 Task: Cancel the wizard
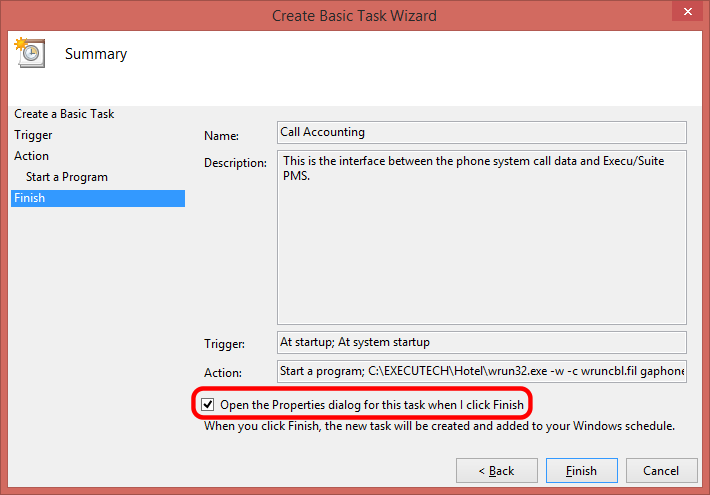pyautogui.click(x=661, y=471)
